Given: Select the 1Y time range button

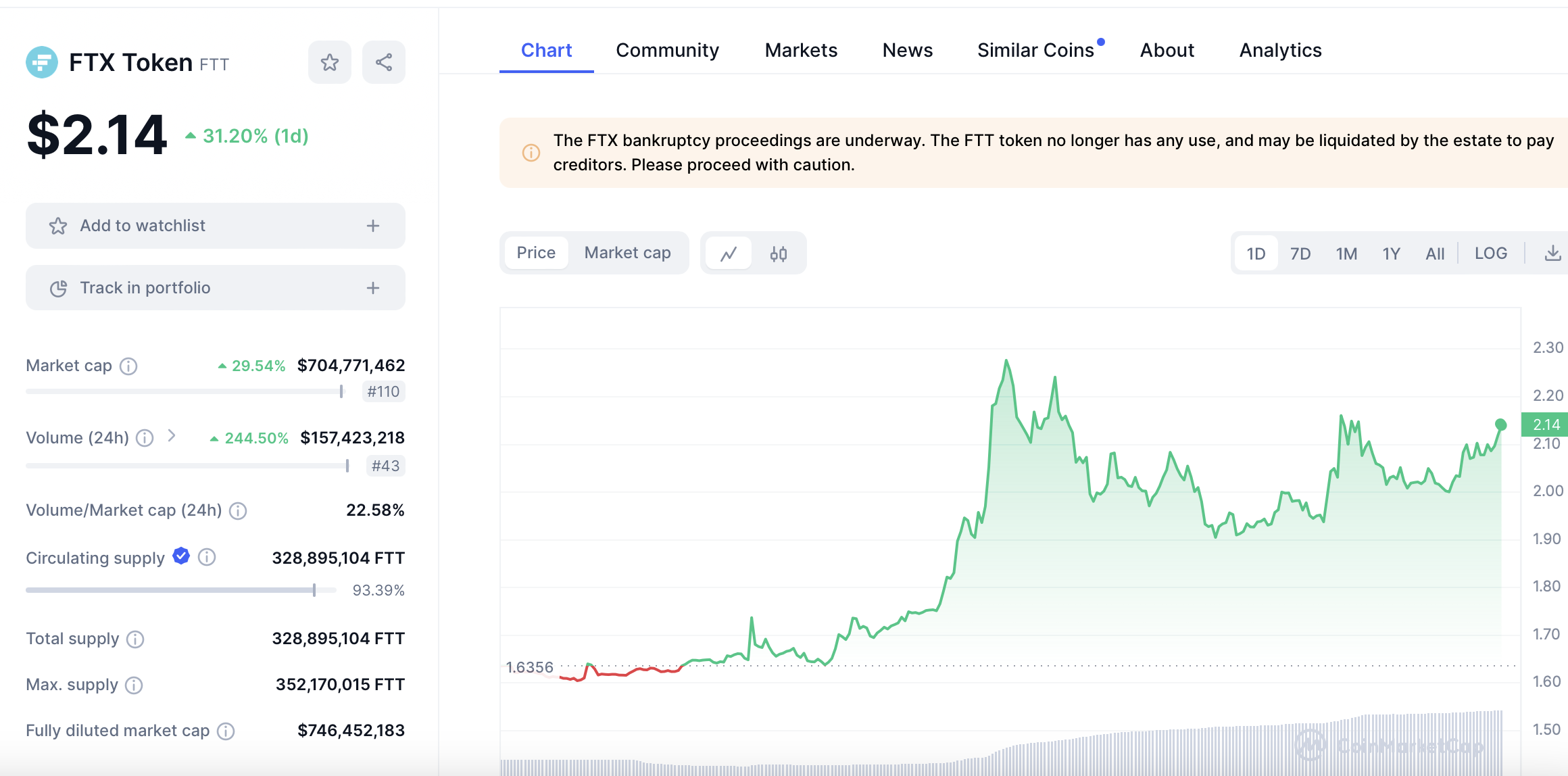Looking at the screenshot, I should pos(1391,253).
